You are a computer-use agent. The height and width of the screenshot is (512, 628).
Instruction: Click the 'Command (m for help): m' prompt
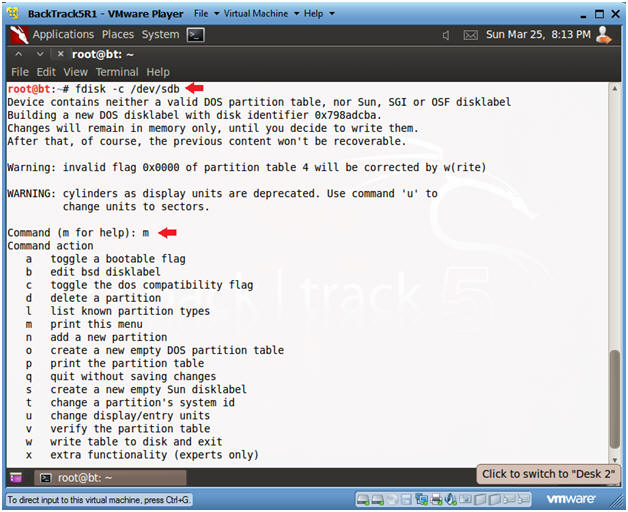click(78, 233)
